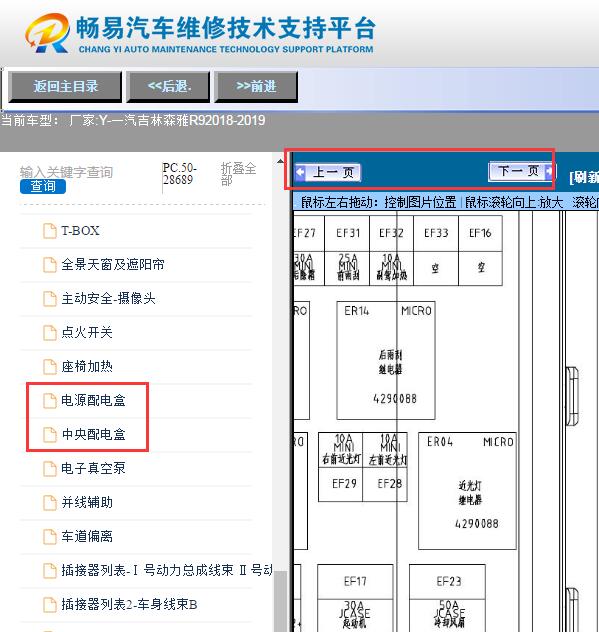Screen dimensions: 599x632
Task: Click document icon beside 车道偏离
Action: point(50,536)
